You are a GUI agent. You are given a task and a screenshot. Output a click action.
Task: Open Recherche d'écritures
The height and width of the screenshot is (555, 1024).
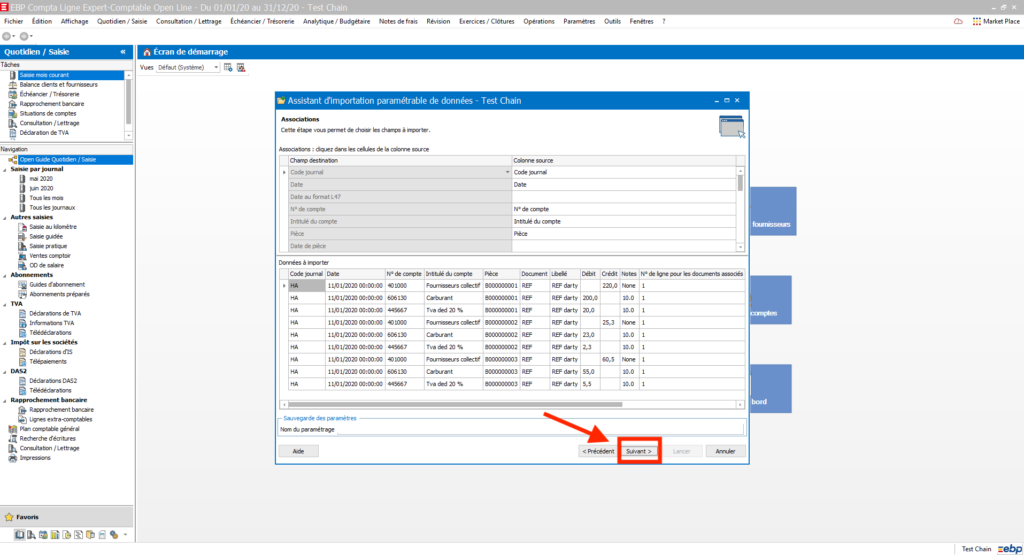47,439
